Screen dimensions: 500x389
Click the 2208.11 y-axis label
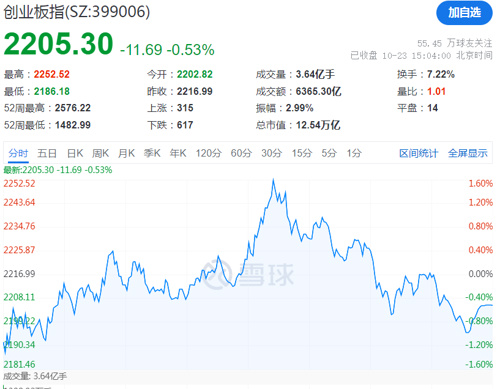click(19, 297)
